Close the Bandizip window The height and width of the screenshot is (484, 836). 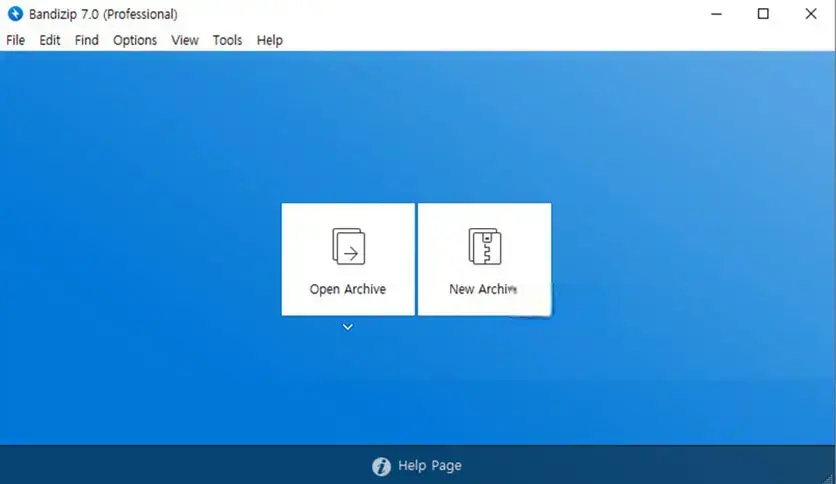click(811, 14)
